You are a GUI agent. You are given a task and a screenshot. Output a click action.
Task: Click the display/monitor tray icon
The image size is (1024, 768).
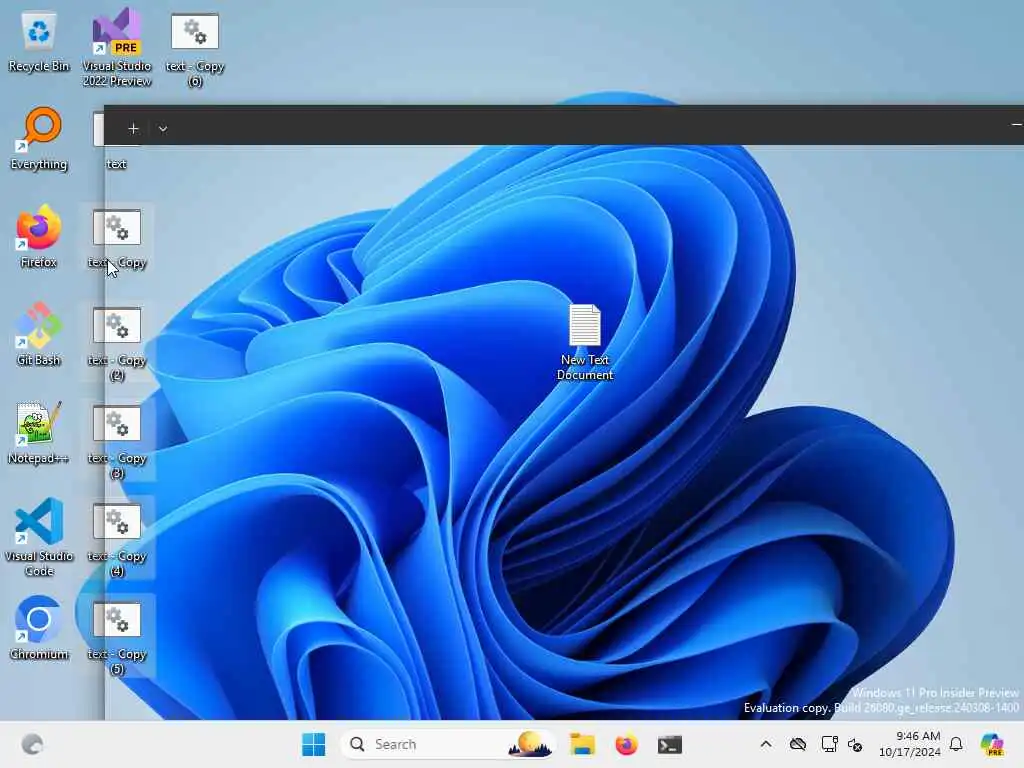click(x=829, y=744)
